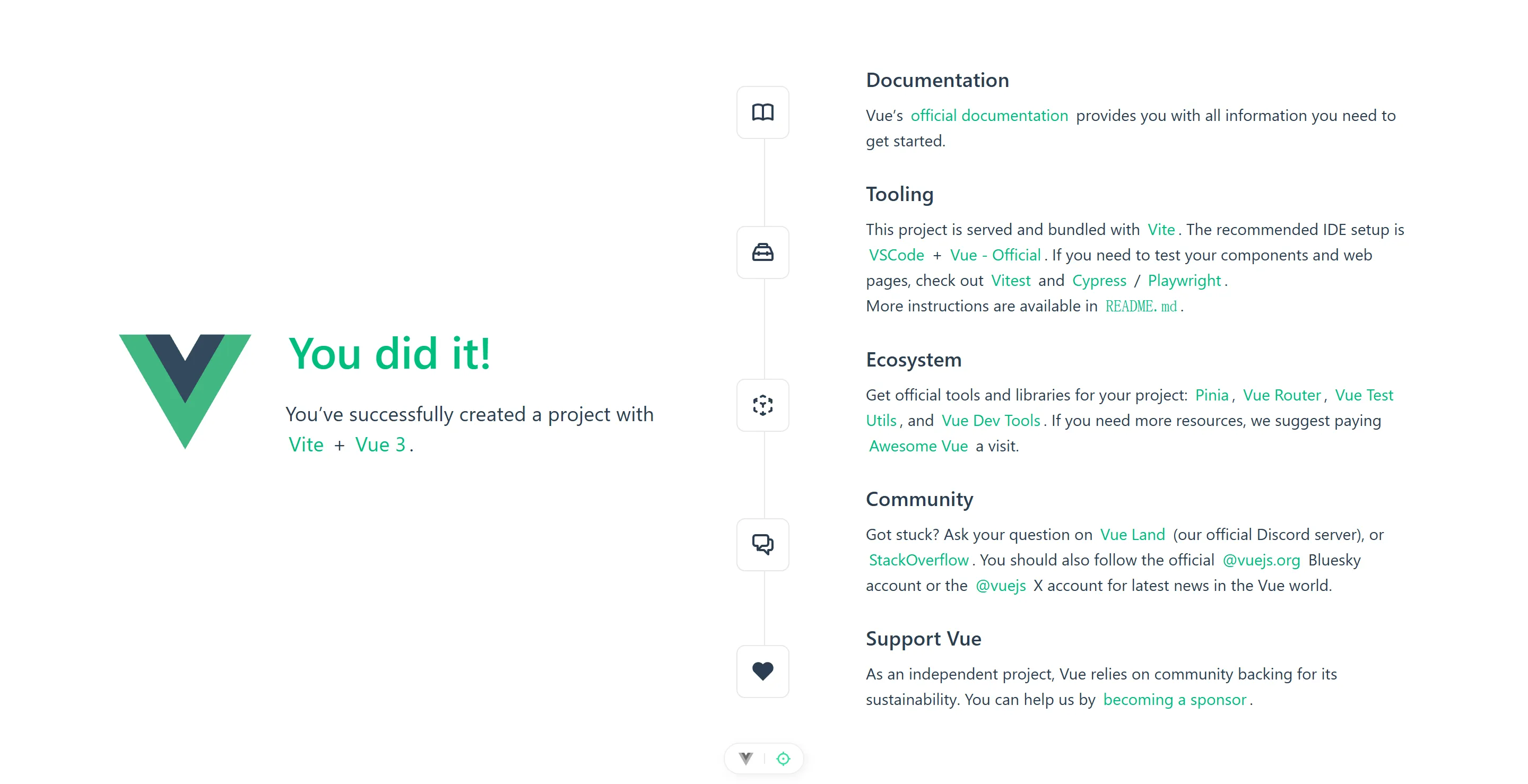Click the Documentation book icon

point(762,112)
